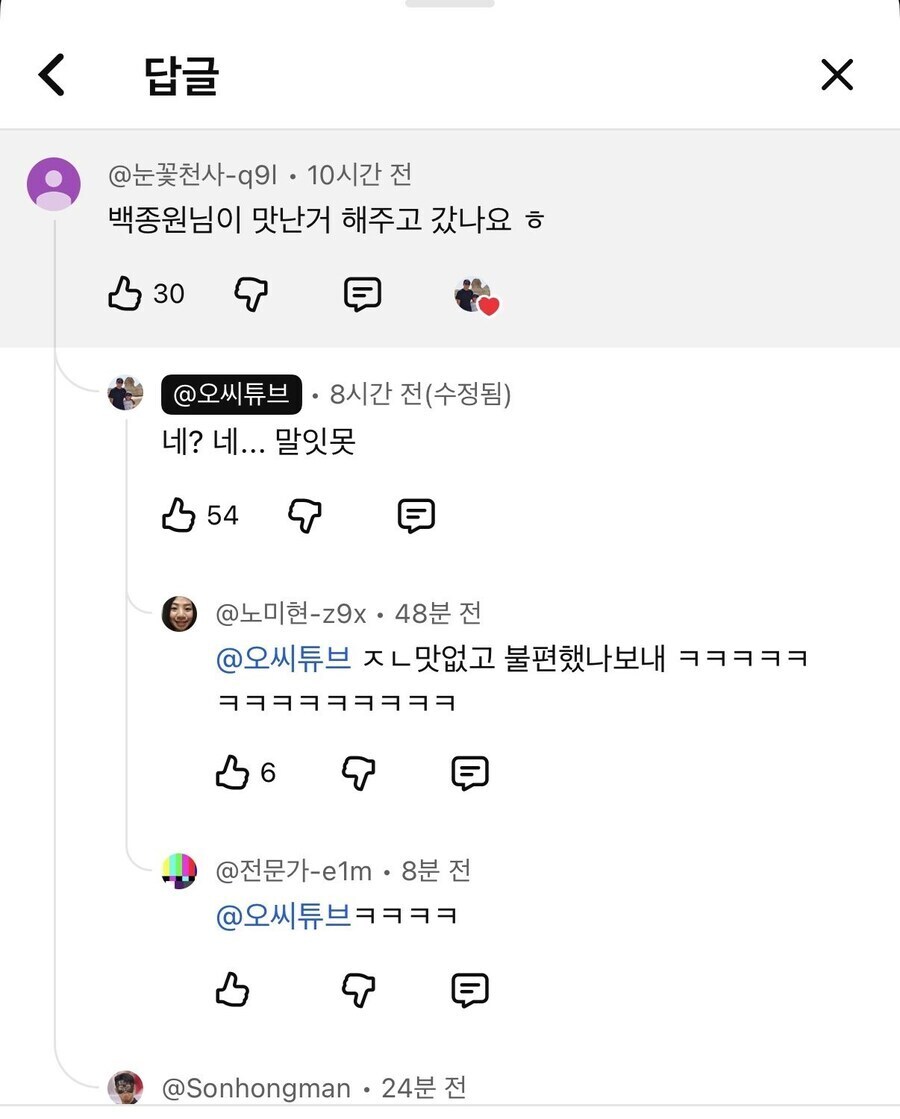Viewport: 900px width, 1119px height.
Task: Toggle like on @노미현-z9x's reply
Action: tap(231, 771)
